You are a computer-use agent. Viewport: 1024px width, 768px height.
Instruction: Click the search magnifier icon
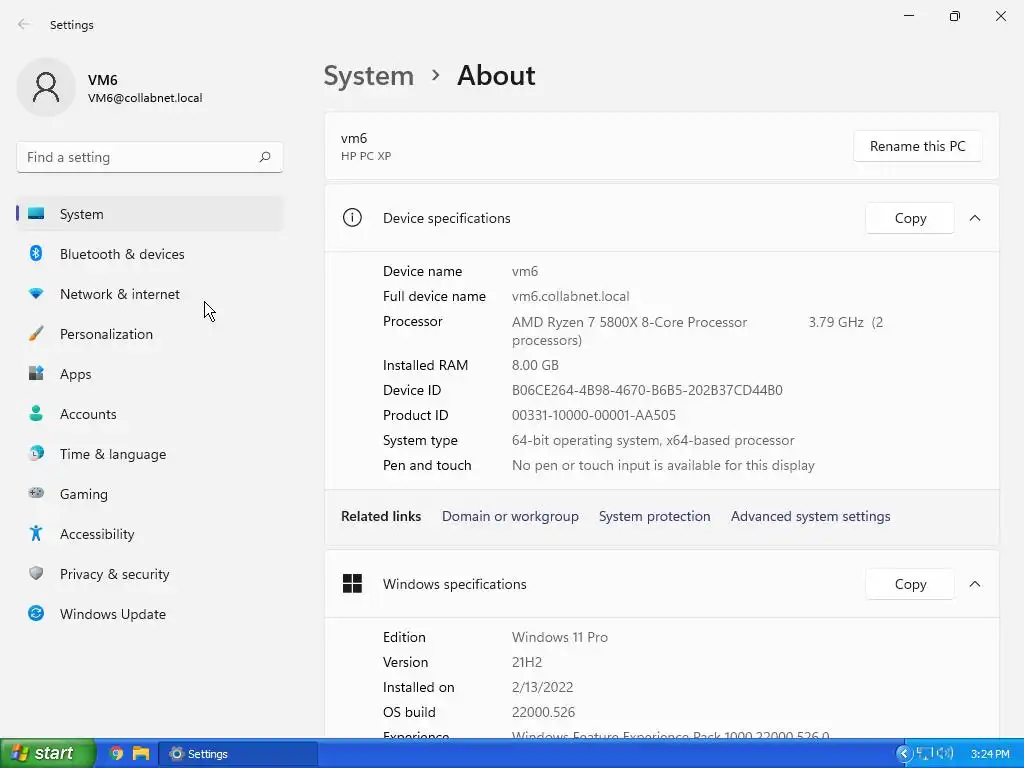[x=264, y=157]
